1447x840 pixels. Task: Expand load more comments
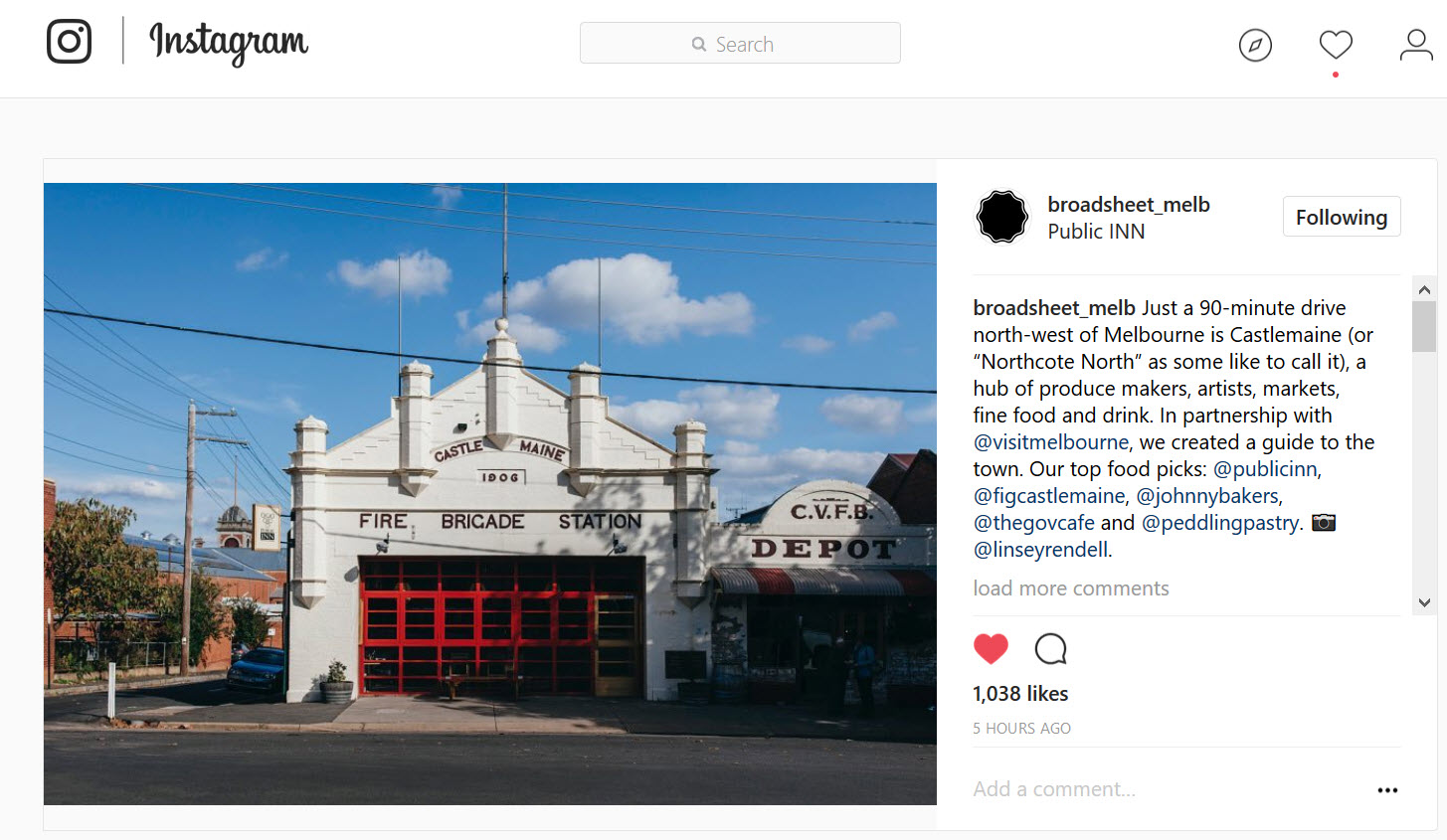click(1071, 588)
